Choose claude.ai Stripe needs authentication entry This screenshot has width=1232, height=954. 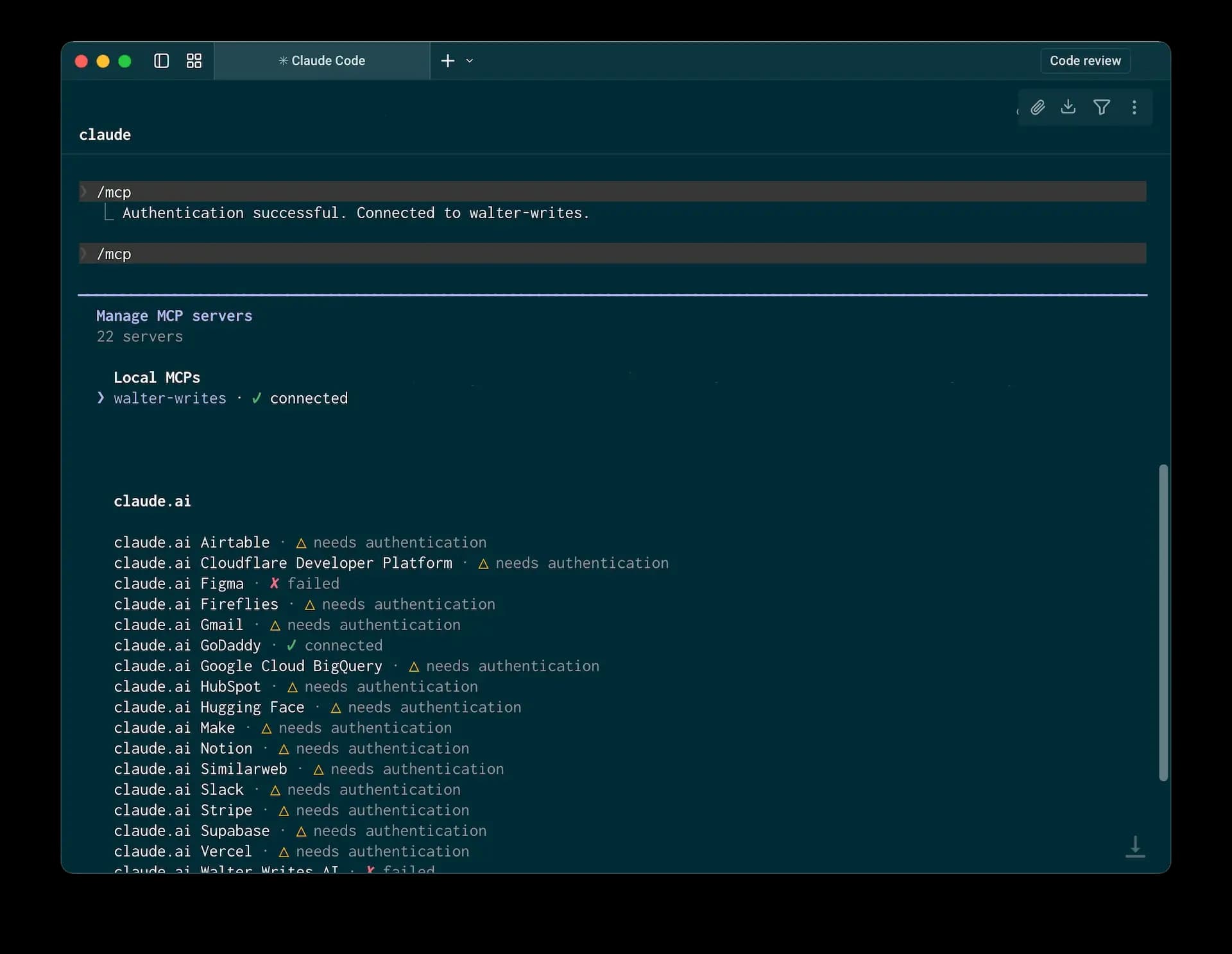coord(291,810)
